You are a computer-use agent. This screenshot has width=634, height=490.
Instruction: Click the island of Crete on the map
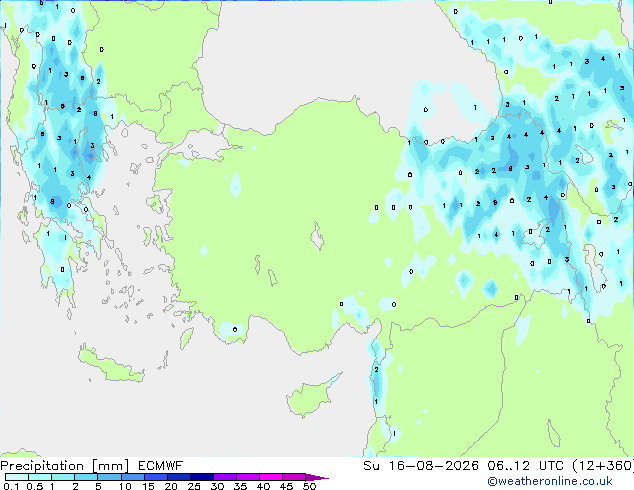coord(110,366)
